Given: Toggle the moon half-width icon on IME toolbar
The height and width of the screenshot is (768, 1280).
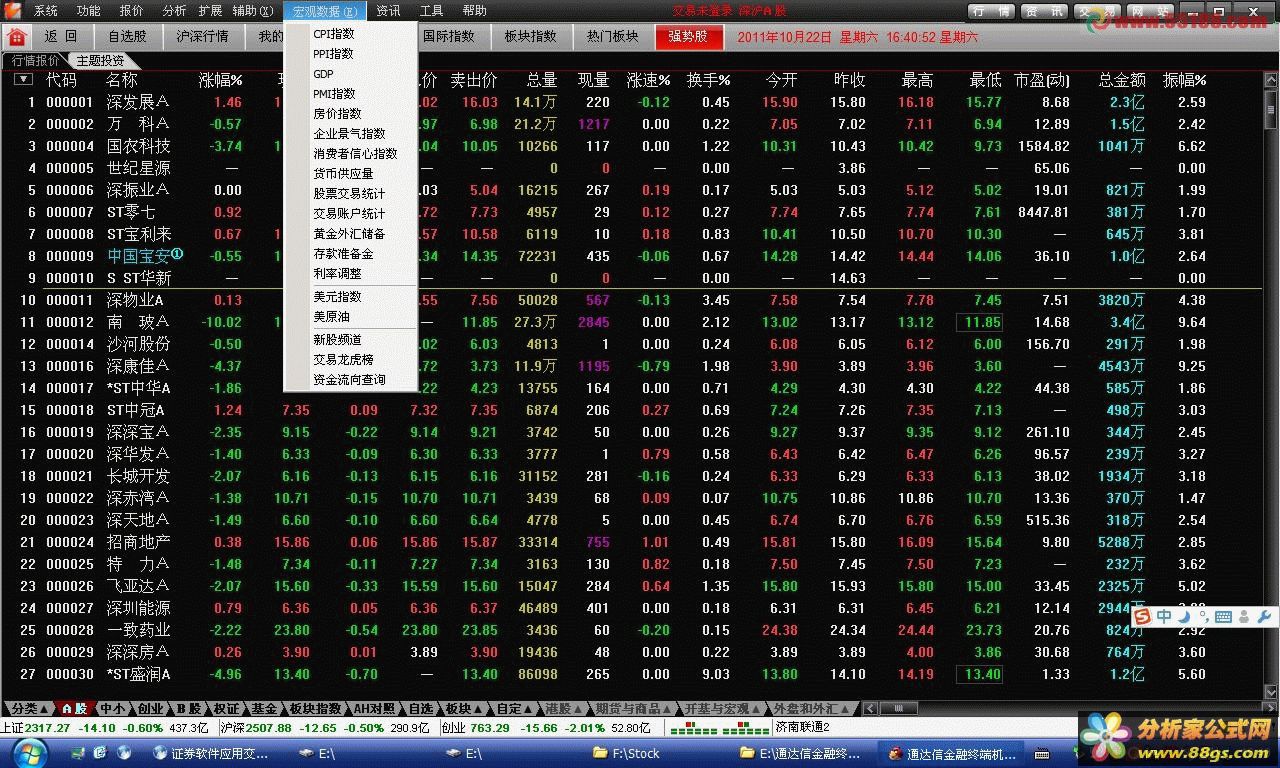Looking at the screenshot, I should [x=1184, y=617].
